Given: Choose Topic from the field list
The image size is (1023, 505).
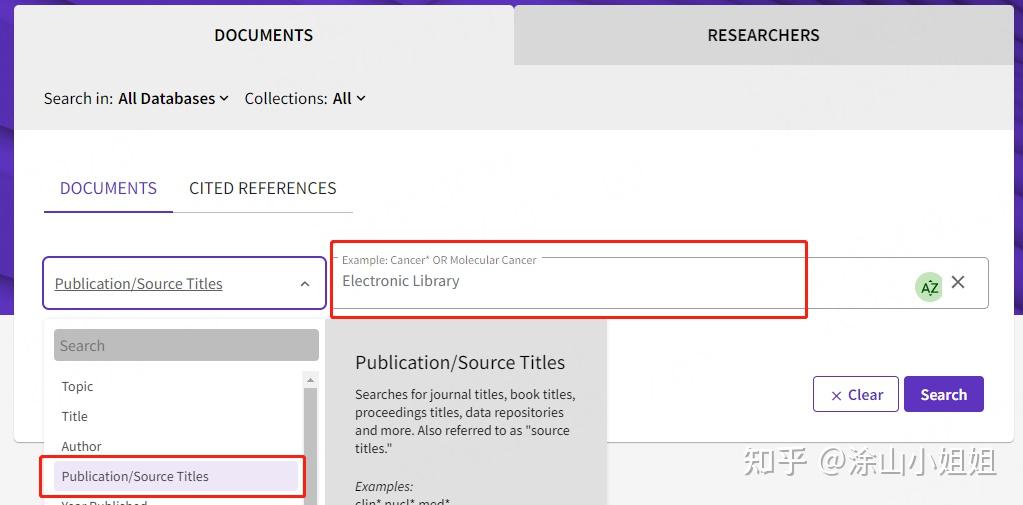Looking at the screenshot, I should pyautogui.click(x=78, y=386).
